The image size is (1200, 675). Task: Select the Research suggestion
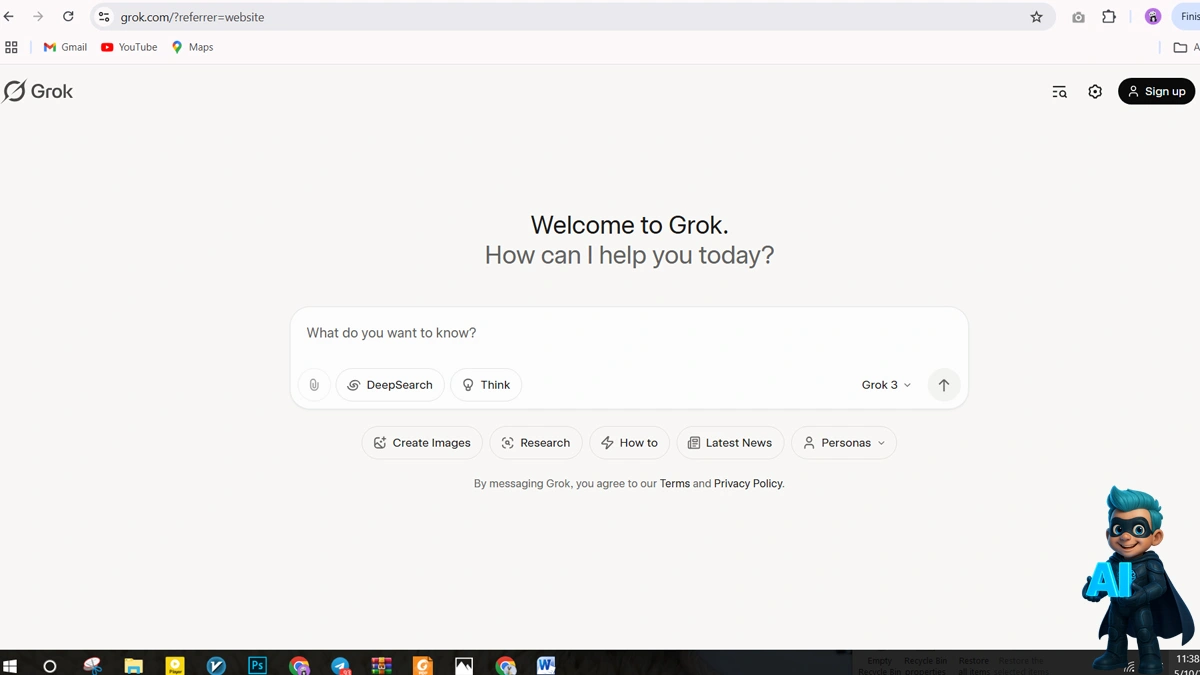tap(536, 443)
